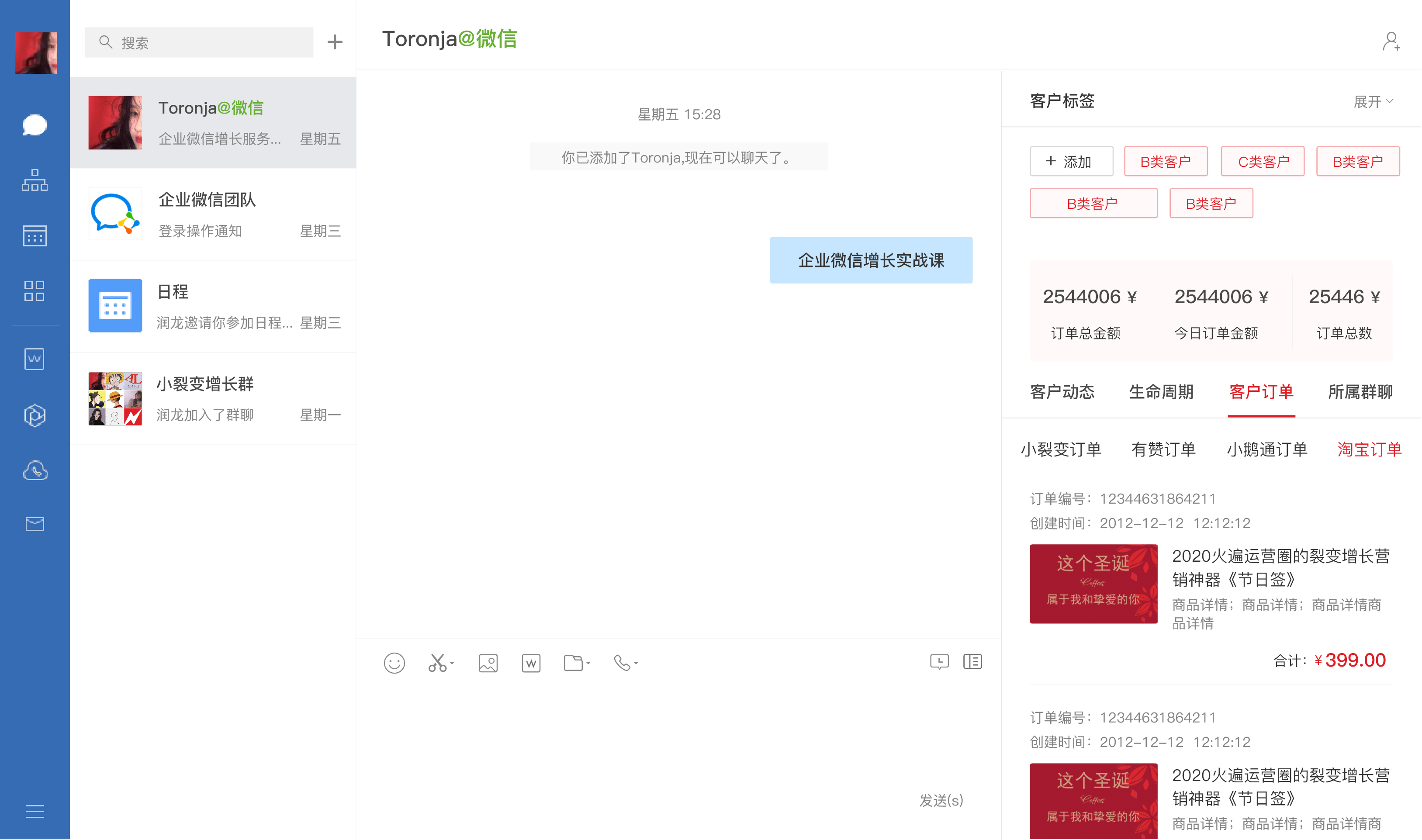The width and height of the screenshot is (1422, 840).
Task: Click the document icon in chat toolbar
Action: pyautogui.click(x=531, y=663)
